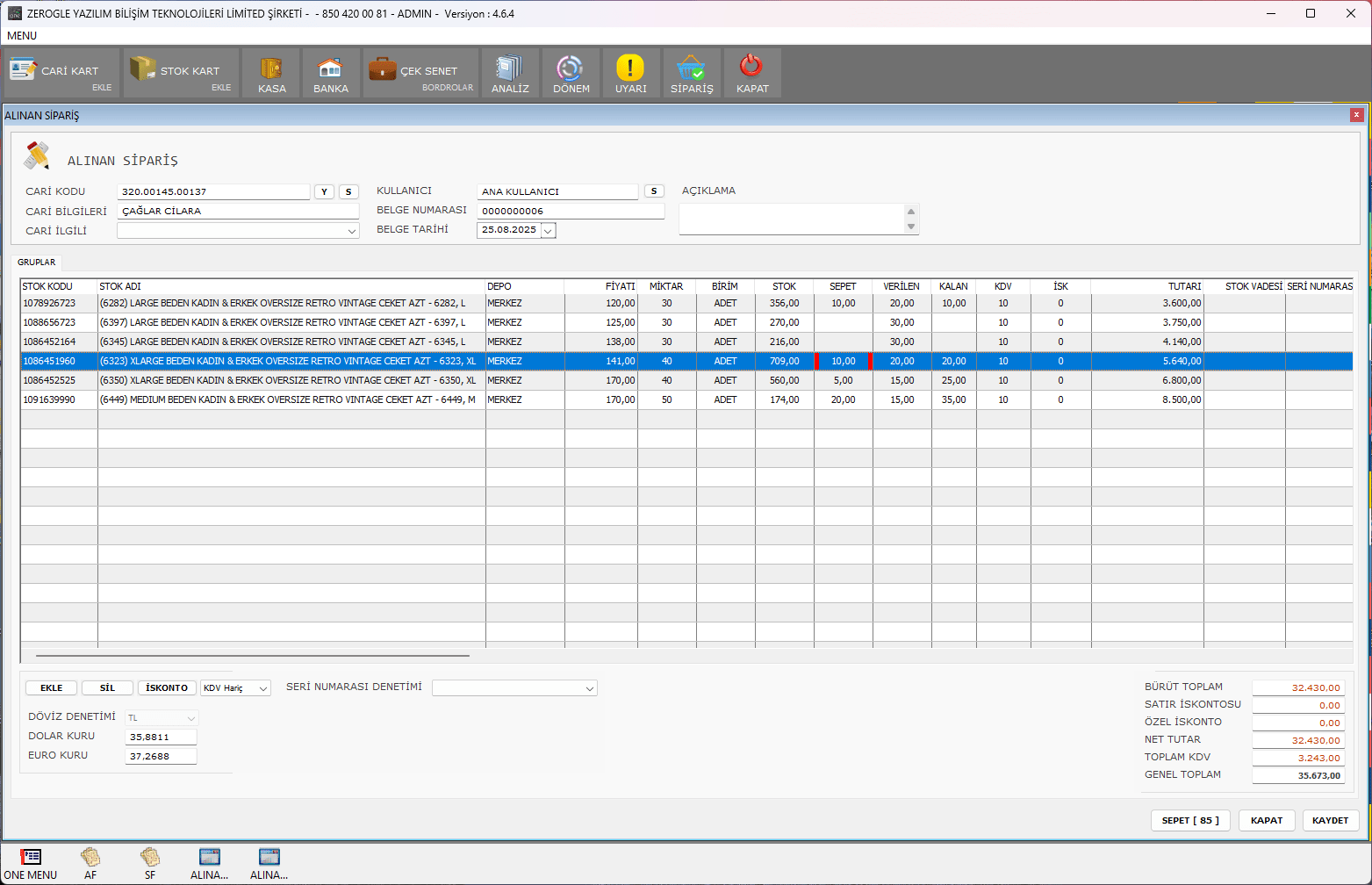The image size is (1372, 885).
Task: Click the STOK ADI column header
Action: pos(291,286)
